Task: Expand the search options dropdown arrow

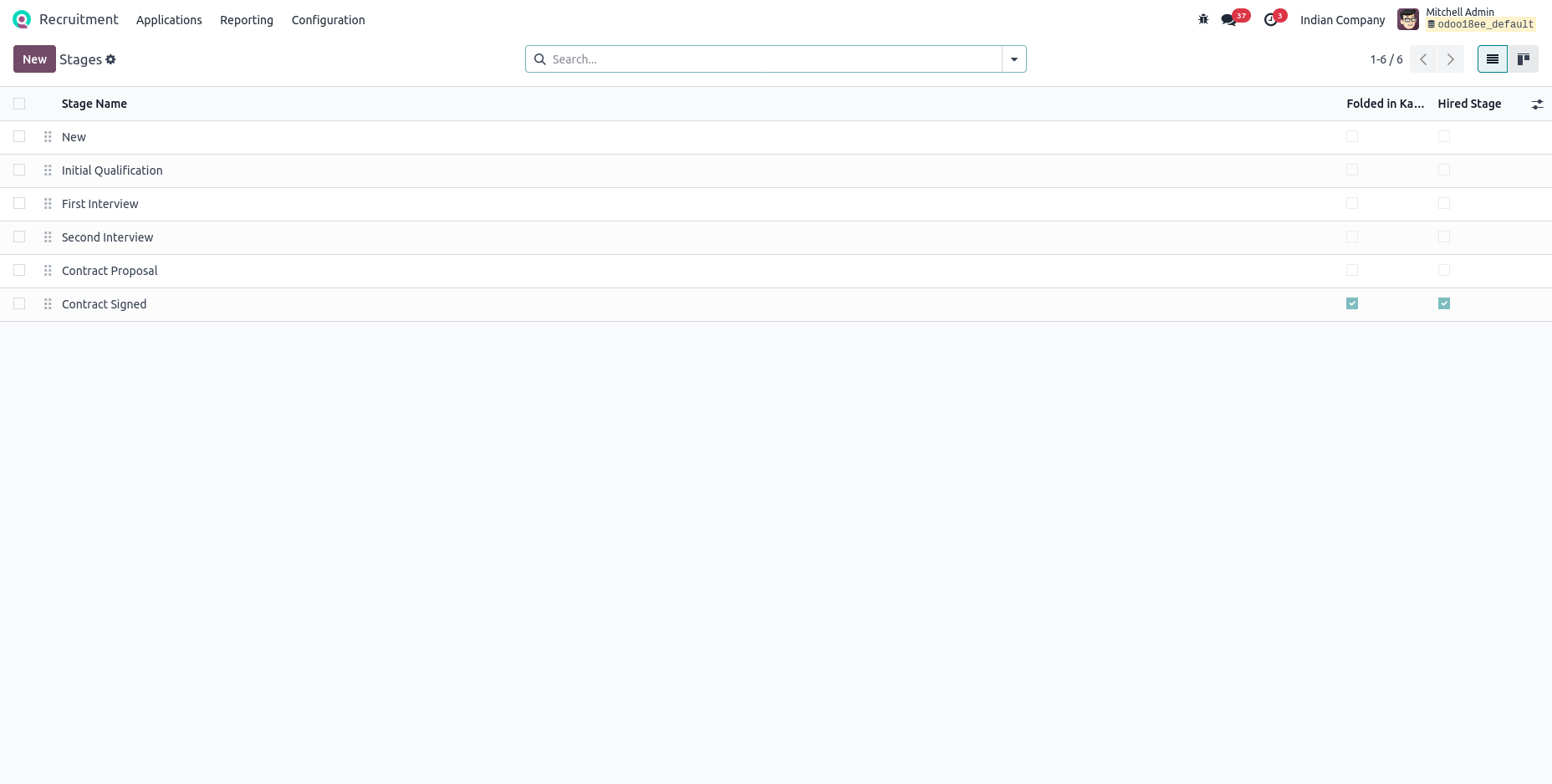Action: 1014,59
